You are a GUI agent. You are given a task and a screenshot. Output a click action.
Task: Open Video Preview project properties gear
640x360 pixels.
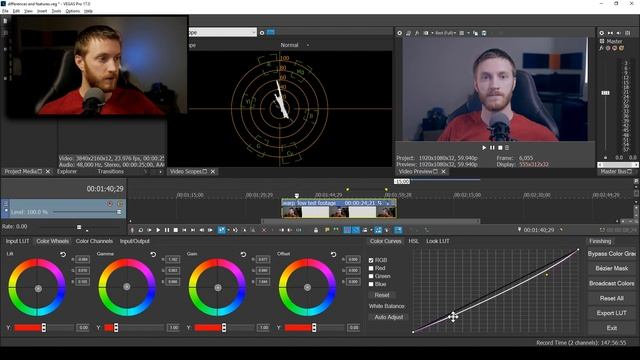point(400,33)
